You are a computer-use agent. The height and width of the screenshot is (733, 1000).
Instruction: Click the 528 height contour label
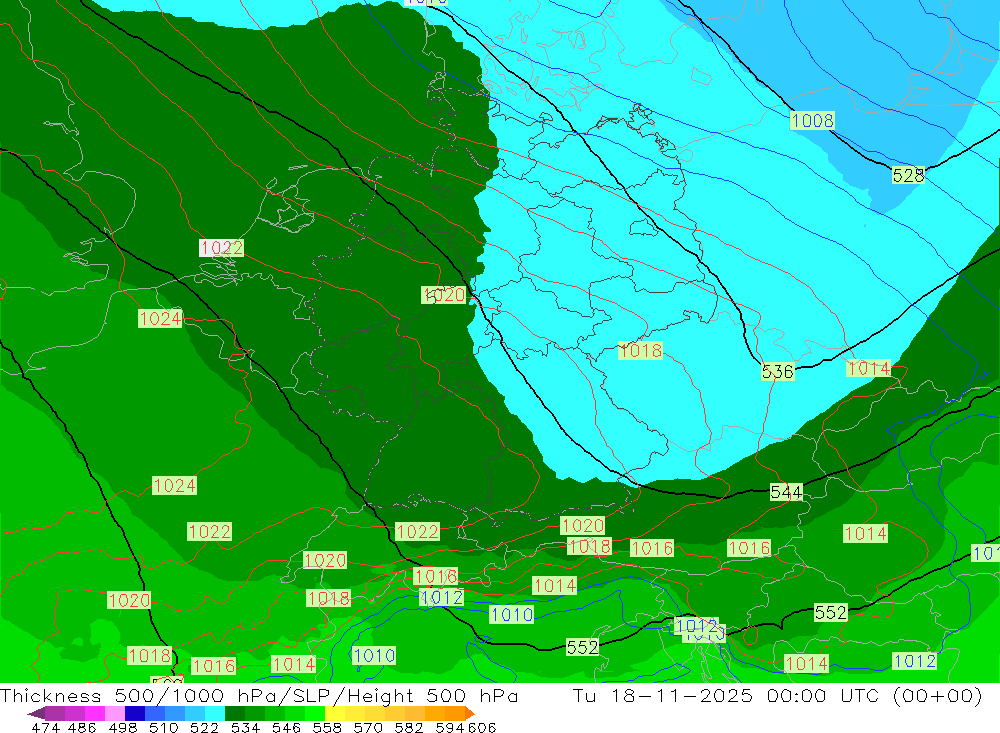tap(908, 175)
